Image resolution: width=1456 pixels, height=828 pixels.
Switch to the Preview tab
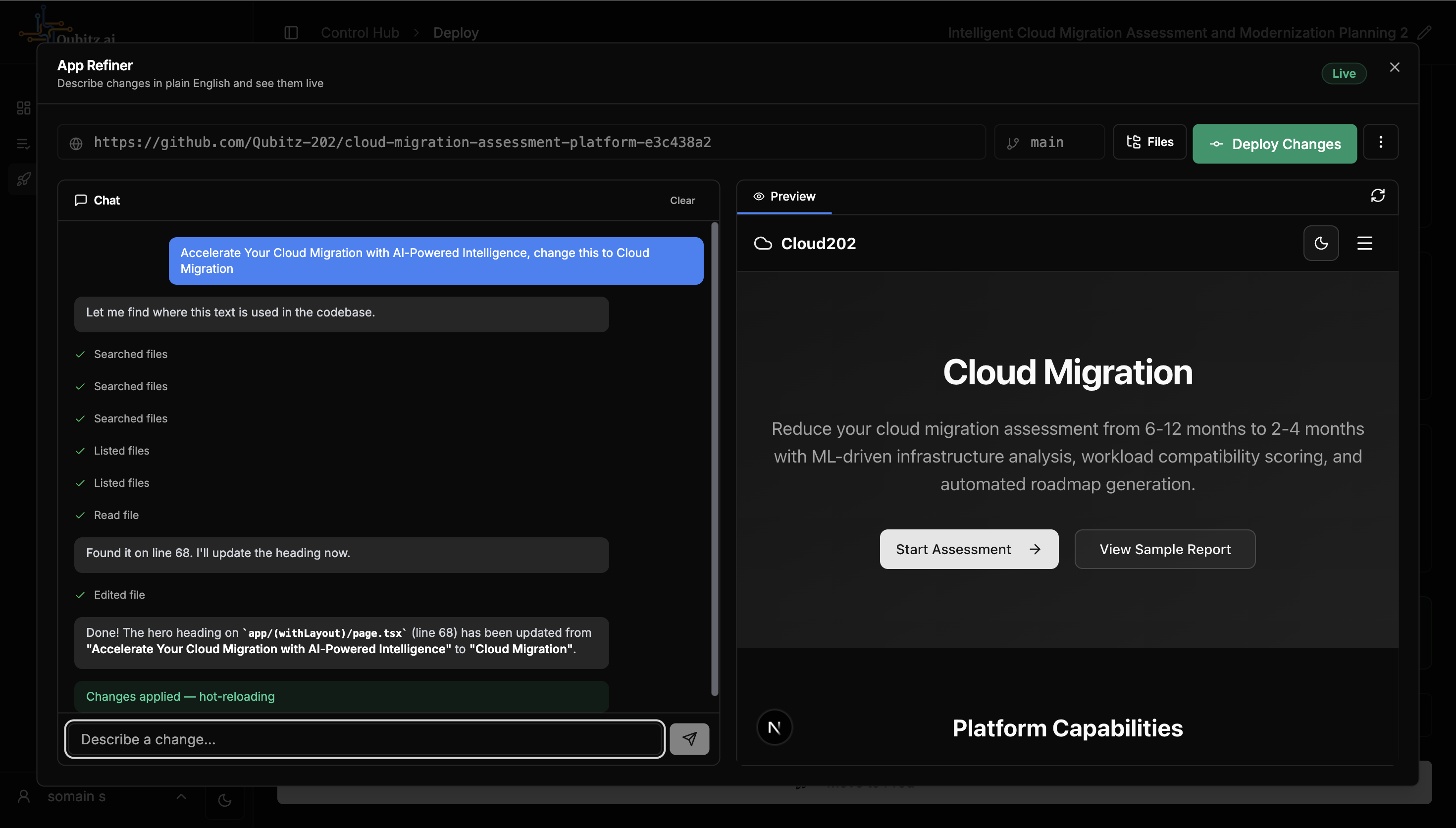tap(784, 196)
